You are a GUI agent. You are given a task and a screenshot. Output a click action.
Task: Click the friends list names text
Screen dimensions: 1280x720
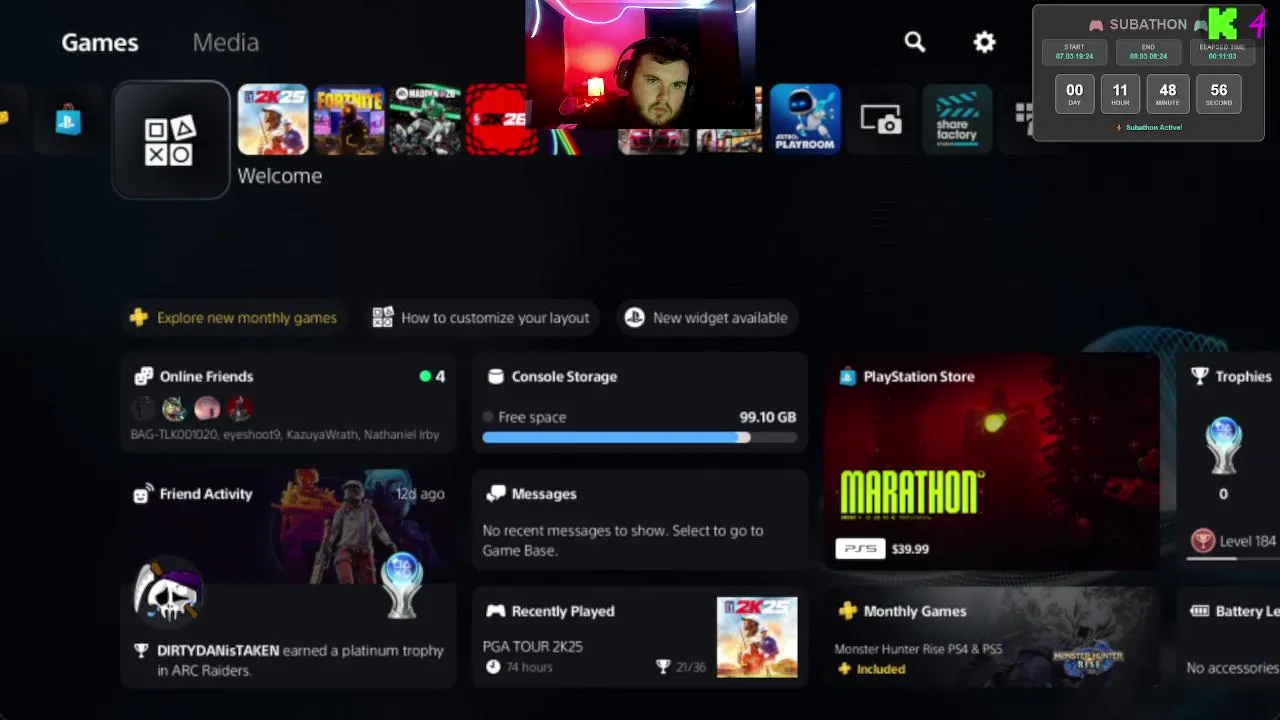(x=285, y=435)
